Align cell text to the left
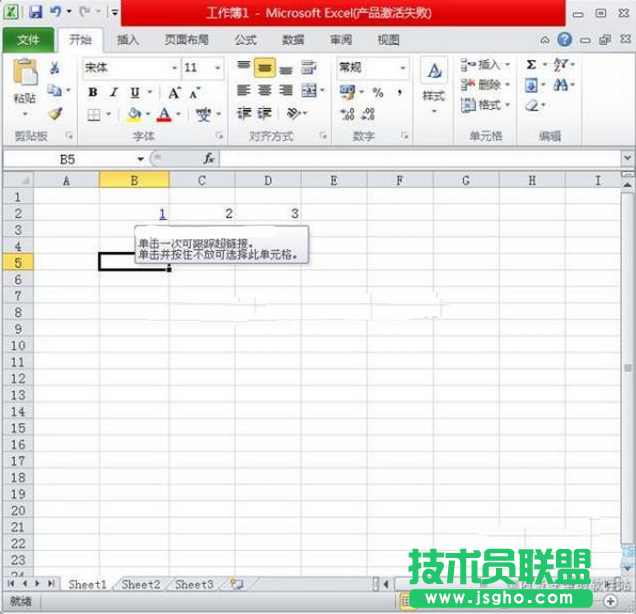 [243, 90]
